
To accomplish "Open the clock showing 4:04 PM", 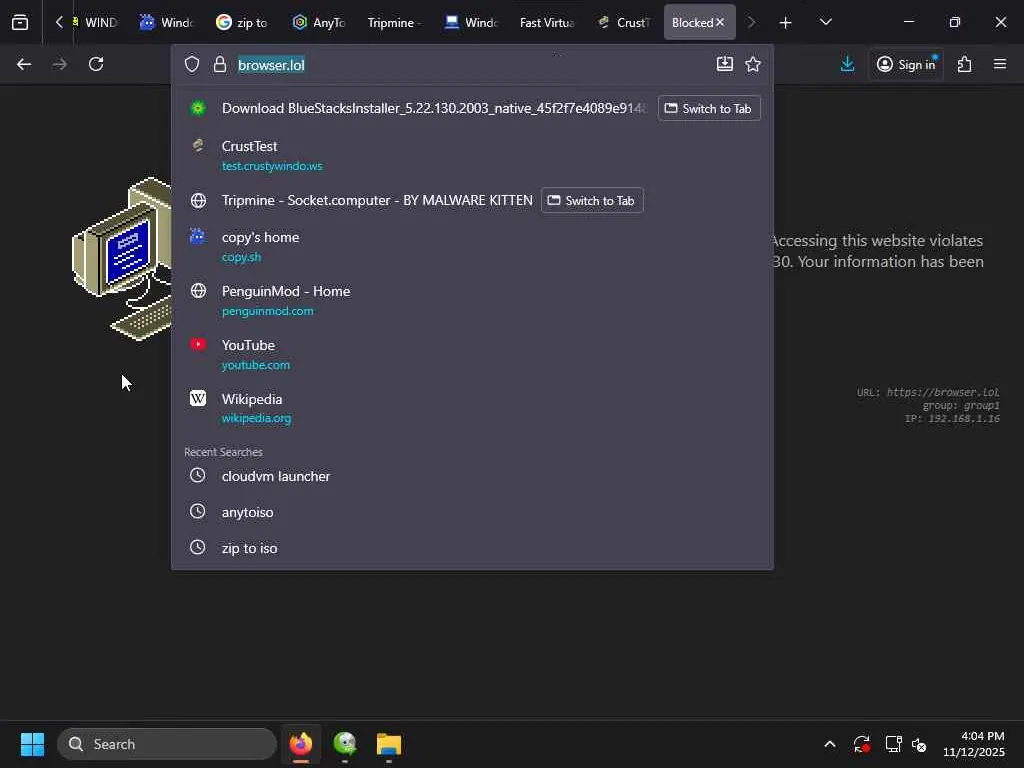I will coord(974,744).
